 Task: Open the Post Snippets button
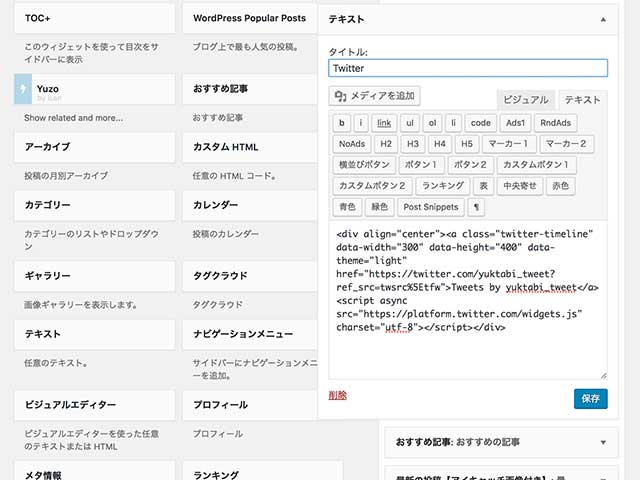pyautogui.click(x=431, y=207)
